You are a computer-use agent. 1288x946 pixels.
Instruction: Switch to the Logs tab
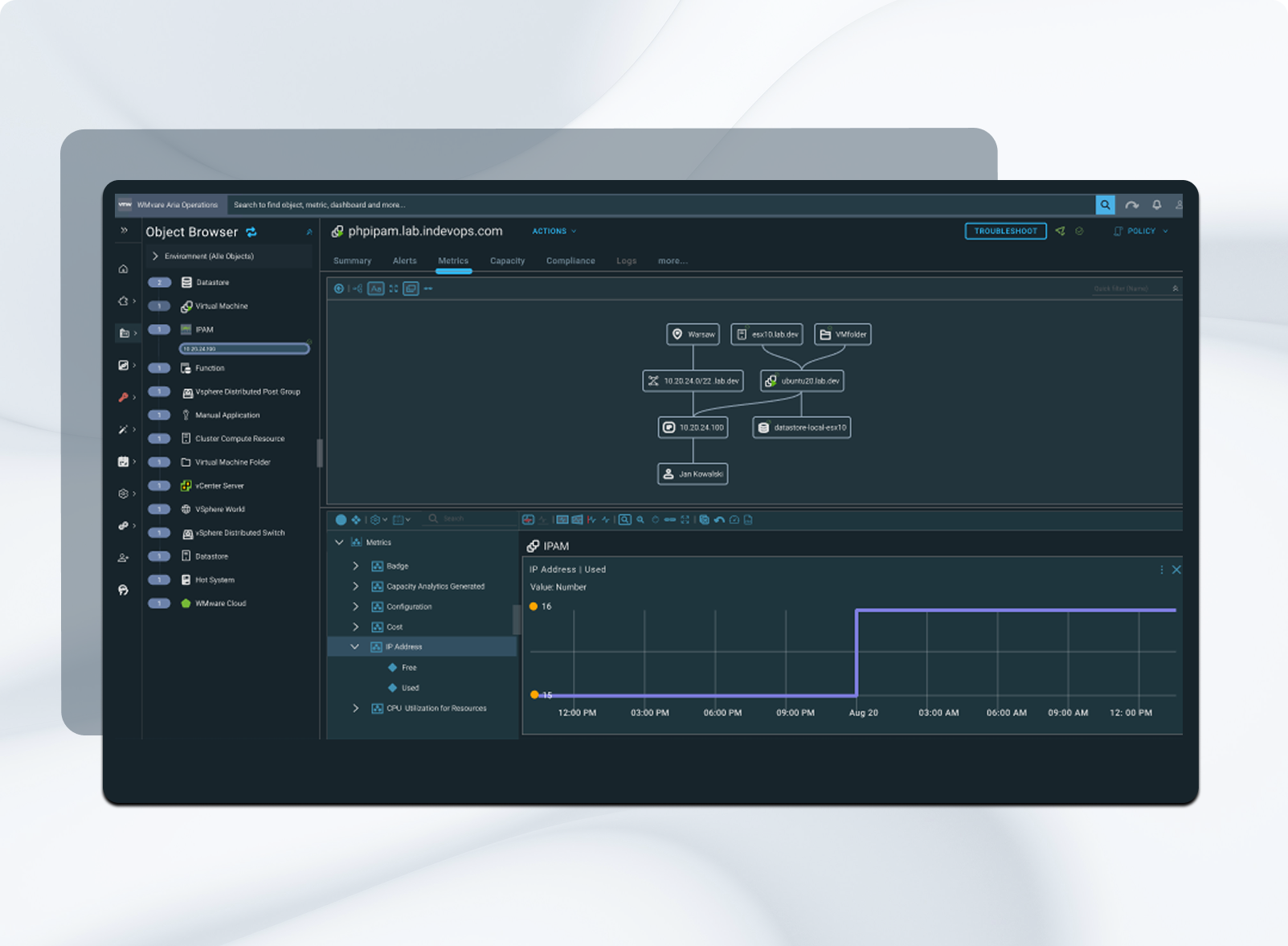point(626,261)
